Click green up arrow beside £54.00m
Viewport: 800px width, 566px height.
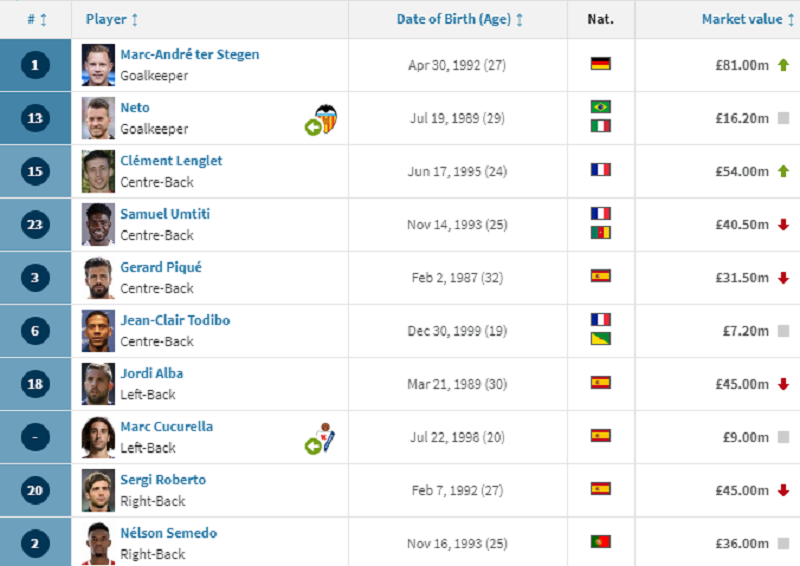(x=783, y=171)
